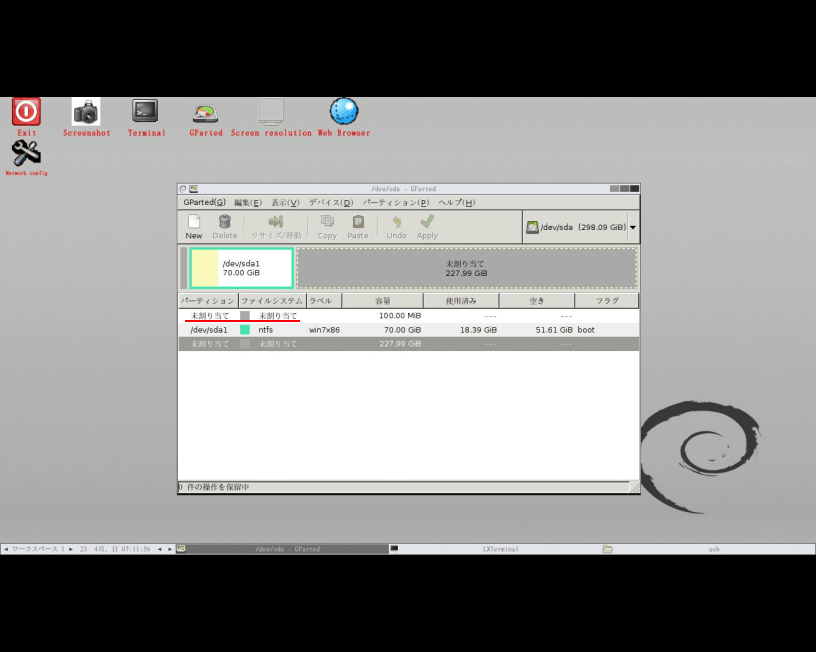Click the previous workspace arrow before ワークスペース

click(6, 549)
